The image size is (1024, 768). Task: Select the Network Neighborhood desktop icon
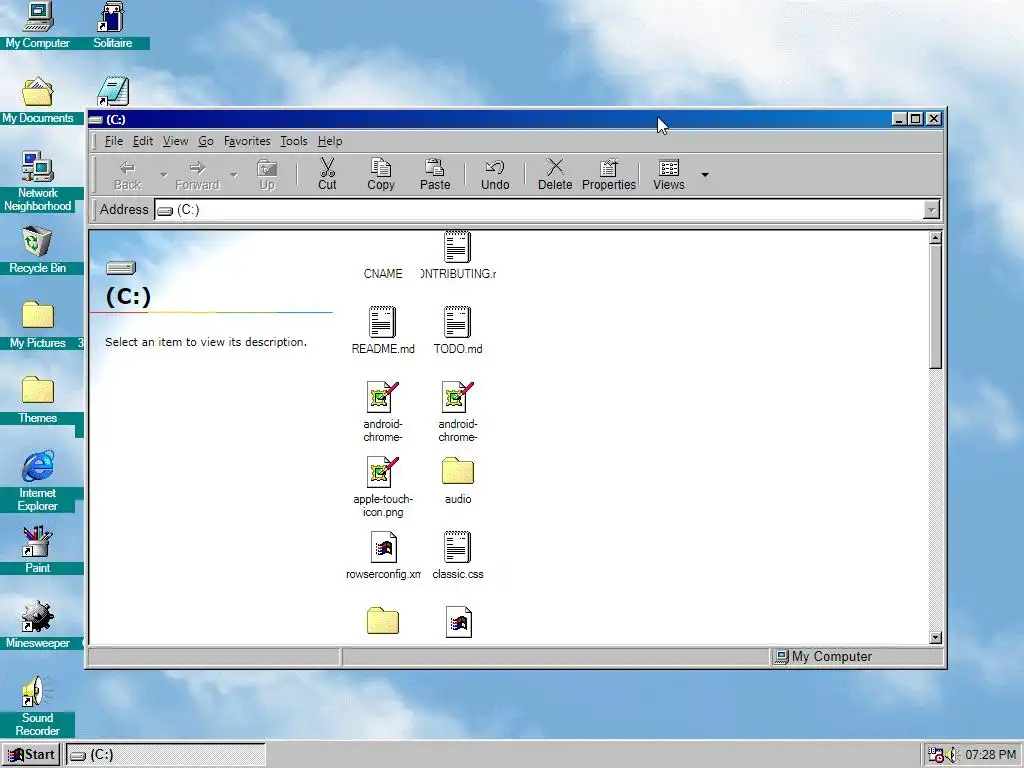click(x=37, y=182)
